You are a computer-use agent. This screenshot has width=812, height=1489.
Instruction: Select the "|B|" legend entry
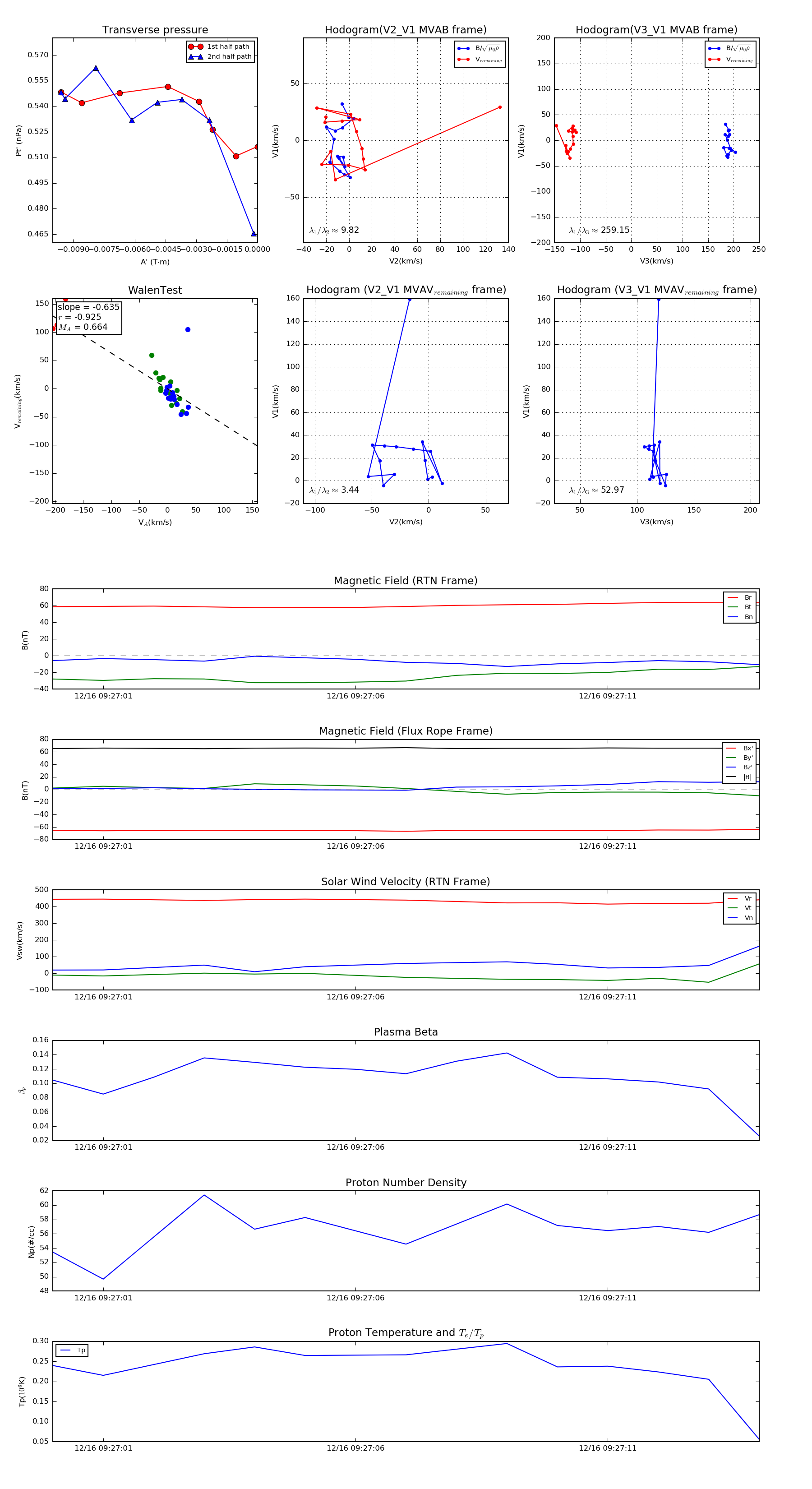coord(739,777)
